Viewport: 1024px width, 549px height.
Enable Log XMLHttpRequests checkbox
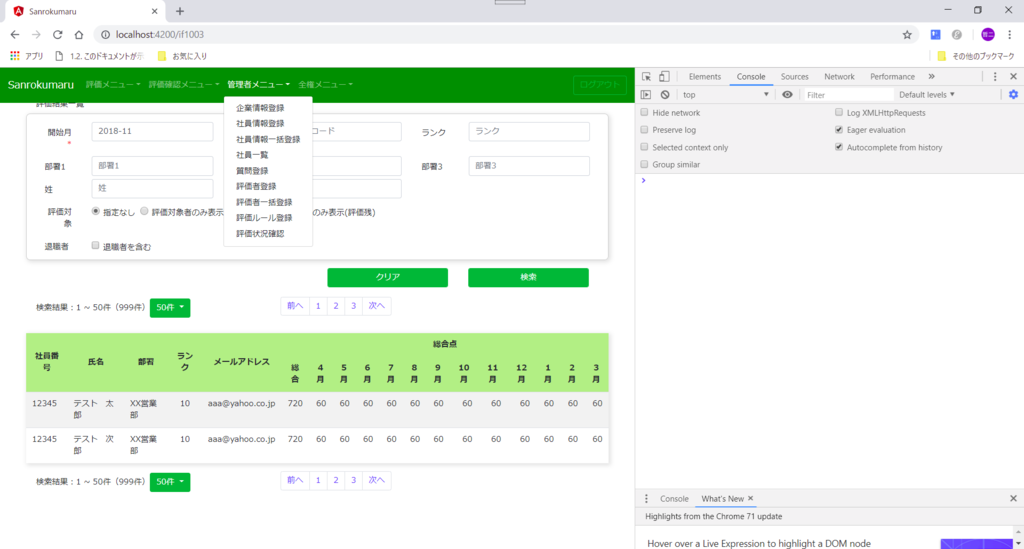[x=839, y=112]
